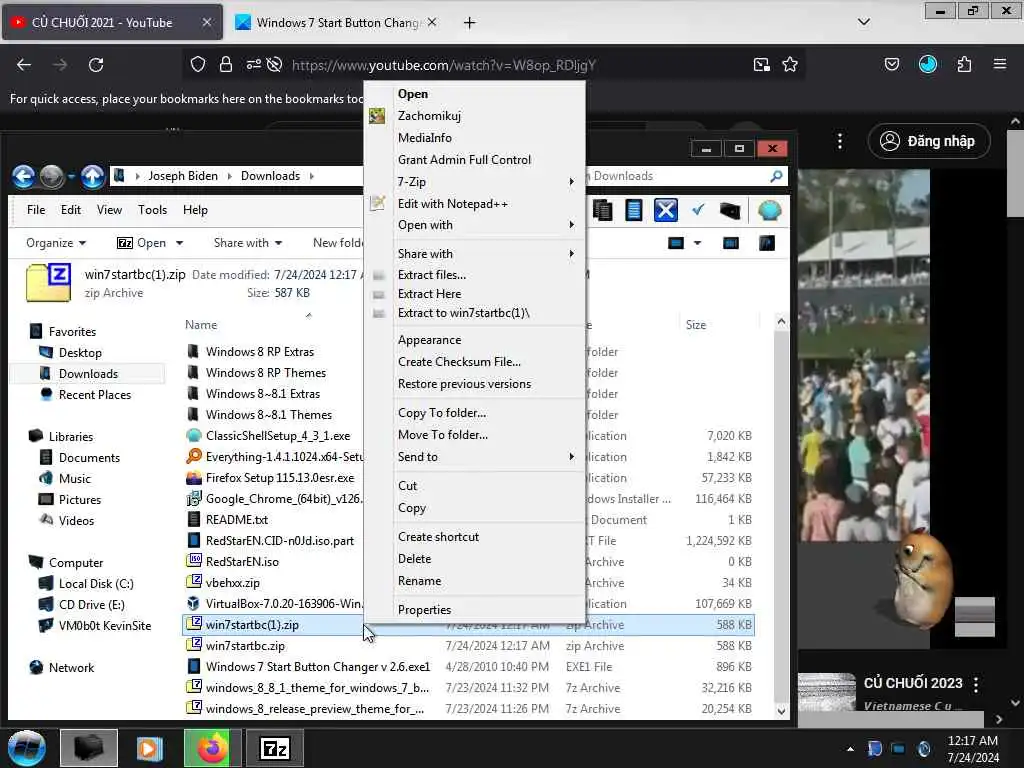Viewport: 1024px width, 768px height.
Task: Toggle the preview pane icon in Explorer
Action: 731,243
